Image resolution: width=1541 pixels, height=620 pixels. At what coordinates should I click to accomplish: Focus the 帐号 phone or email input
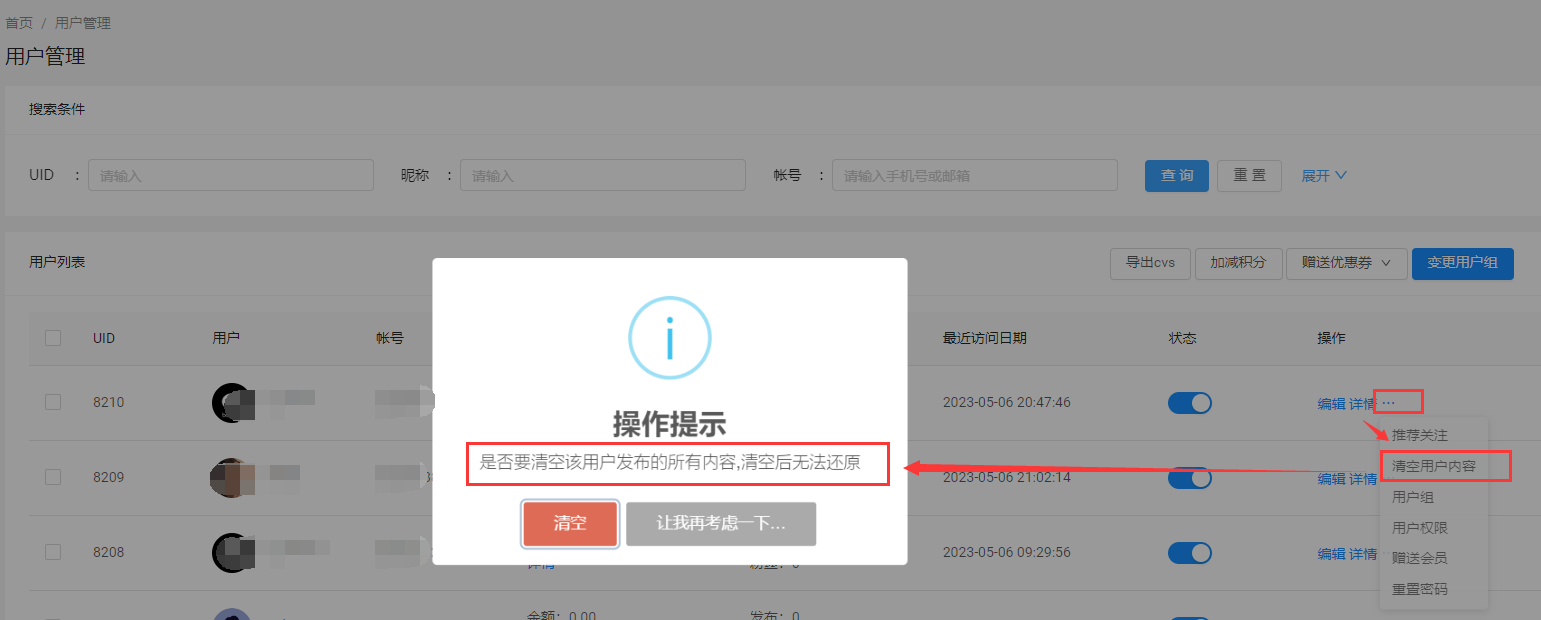click(x=975, y=175)
